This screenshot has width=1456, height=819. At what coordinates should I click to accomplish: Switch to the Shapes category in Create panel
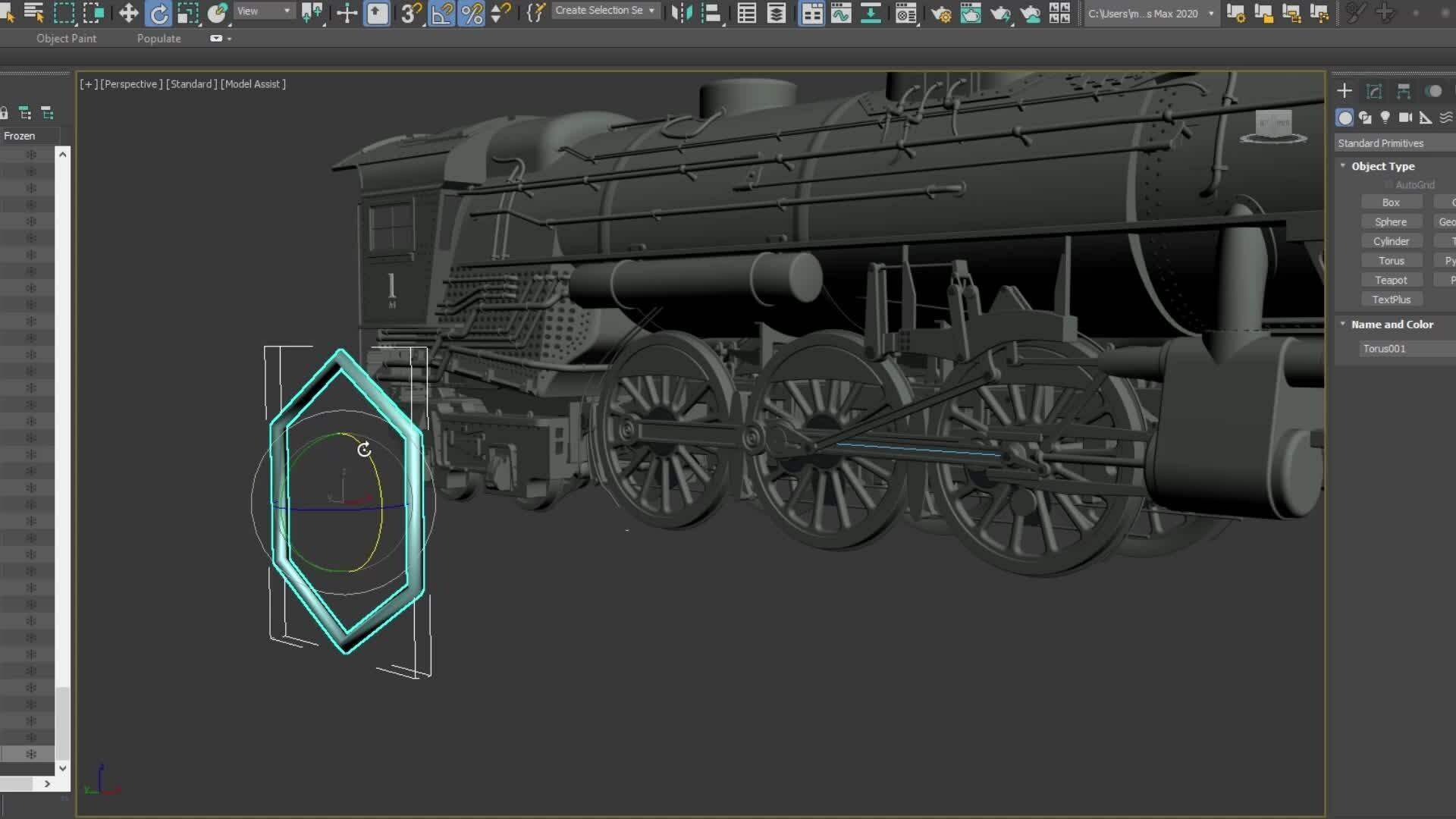click(1365, 118)
